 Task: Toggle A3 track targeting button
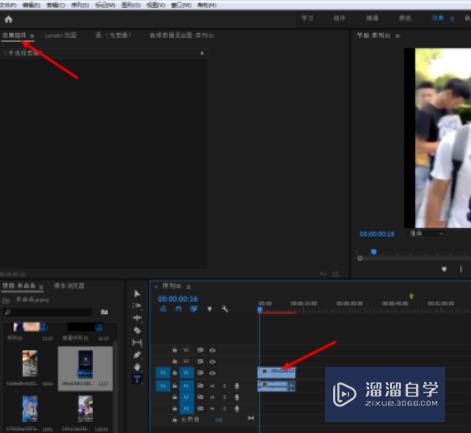click(186, 409)
